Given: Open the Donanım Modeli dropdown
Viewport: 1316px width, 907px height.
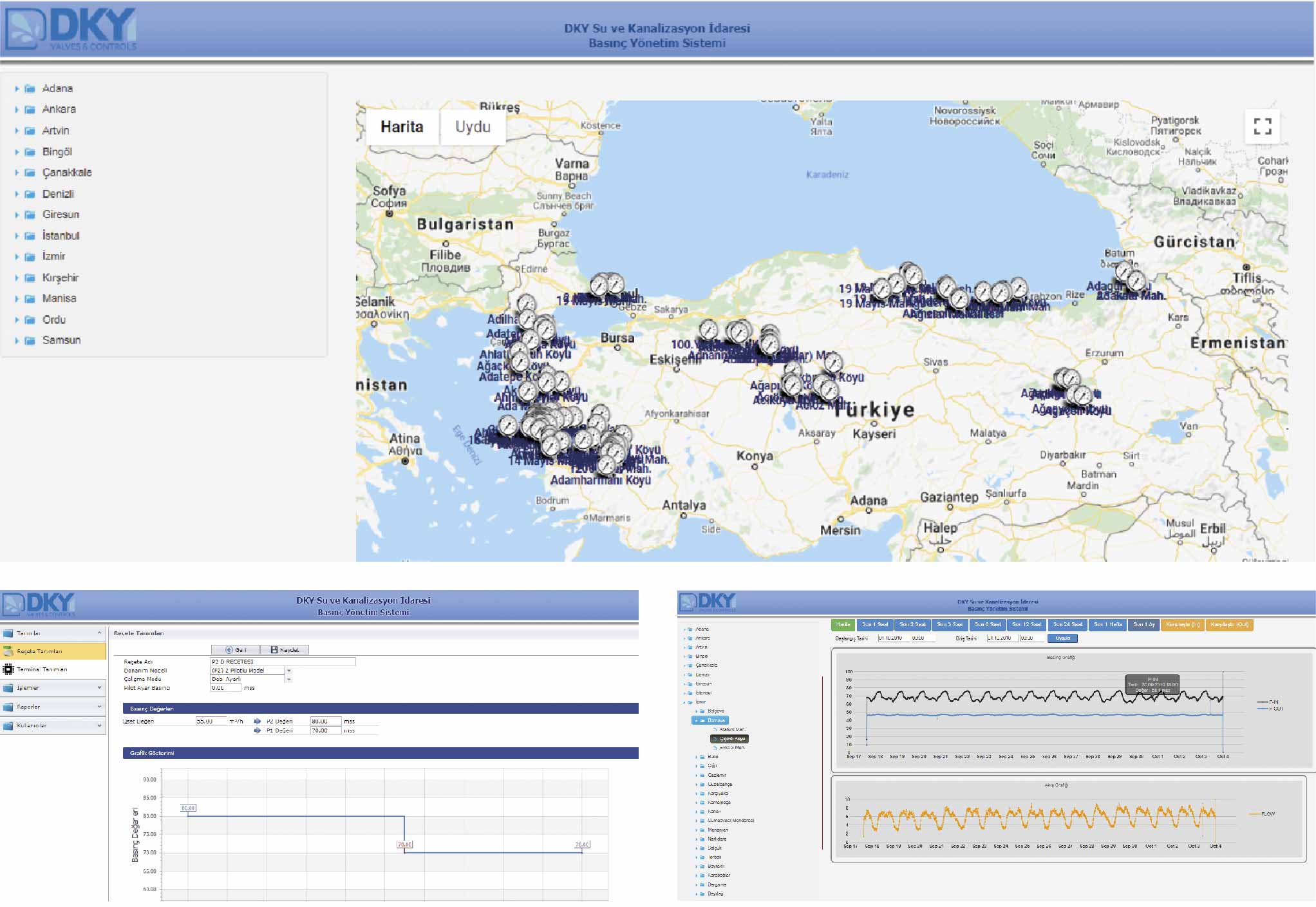Looking at the screenshot, I should [288, 671].
